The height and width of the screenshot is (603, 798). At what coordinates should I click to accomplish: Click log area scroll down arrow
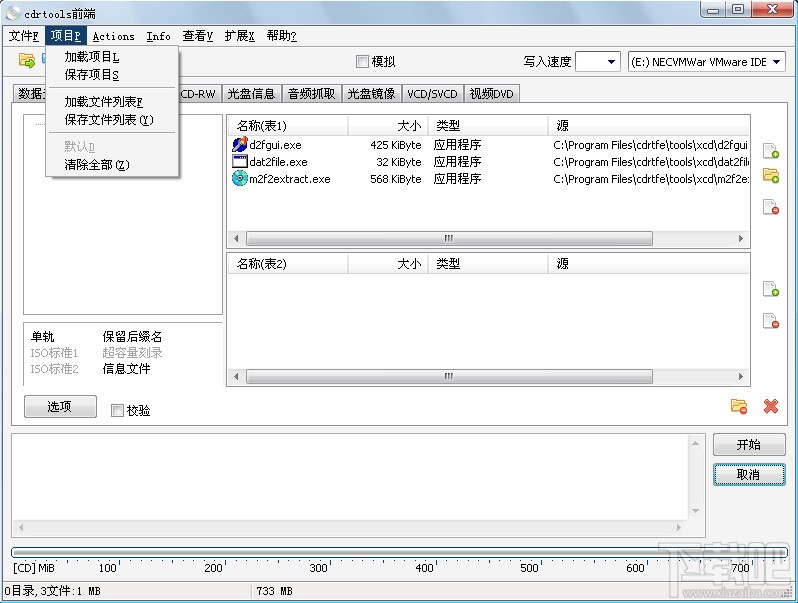click(x=695, y=510)
